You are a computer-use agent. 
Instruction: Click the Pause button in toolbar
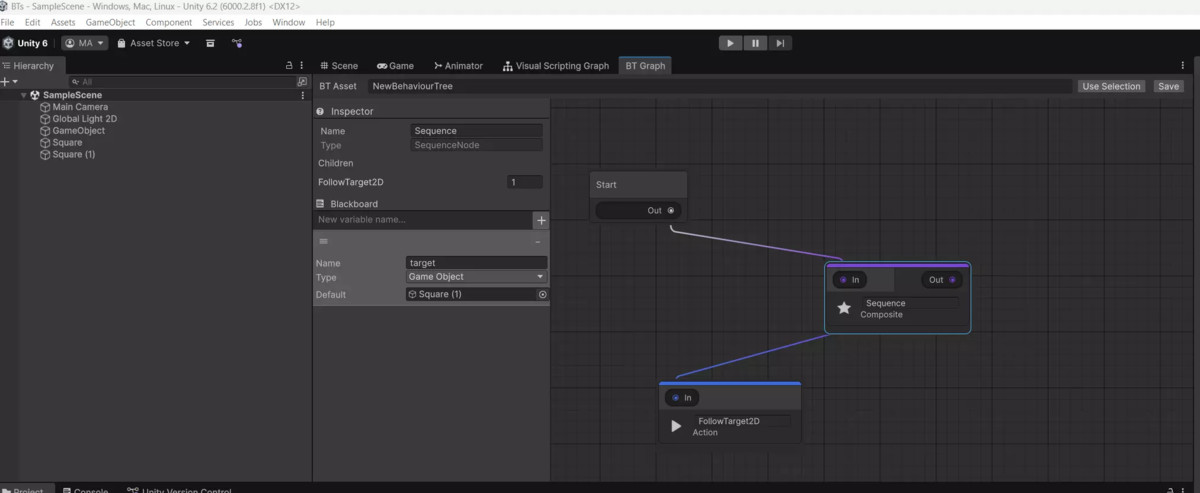click(755, 43)
